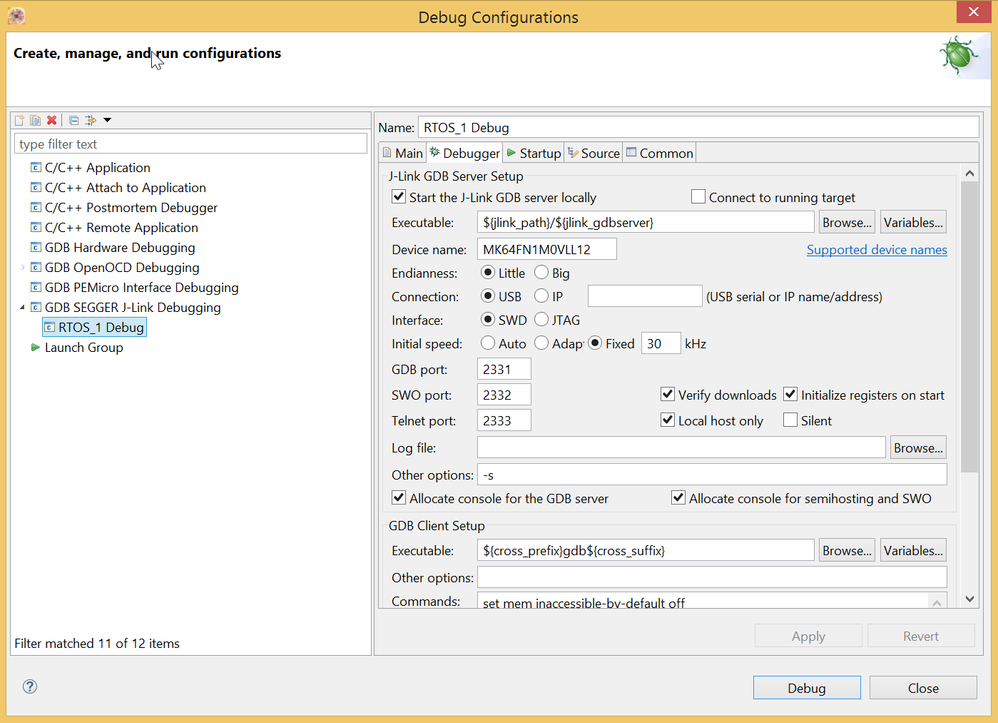The width and height of the screenshot is (998, 723).
Task: Delete selected launch configuration via red X
Action: [x=52, y=120]
